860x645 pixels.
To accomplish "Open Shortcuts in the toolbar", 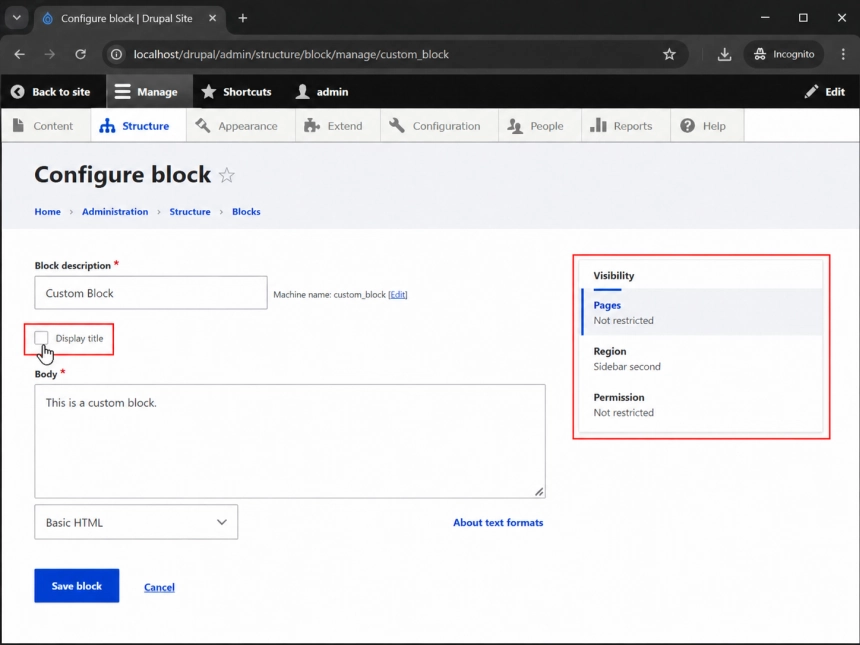I will point(236,92).
